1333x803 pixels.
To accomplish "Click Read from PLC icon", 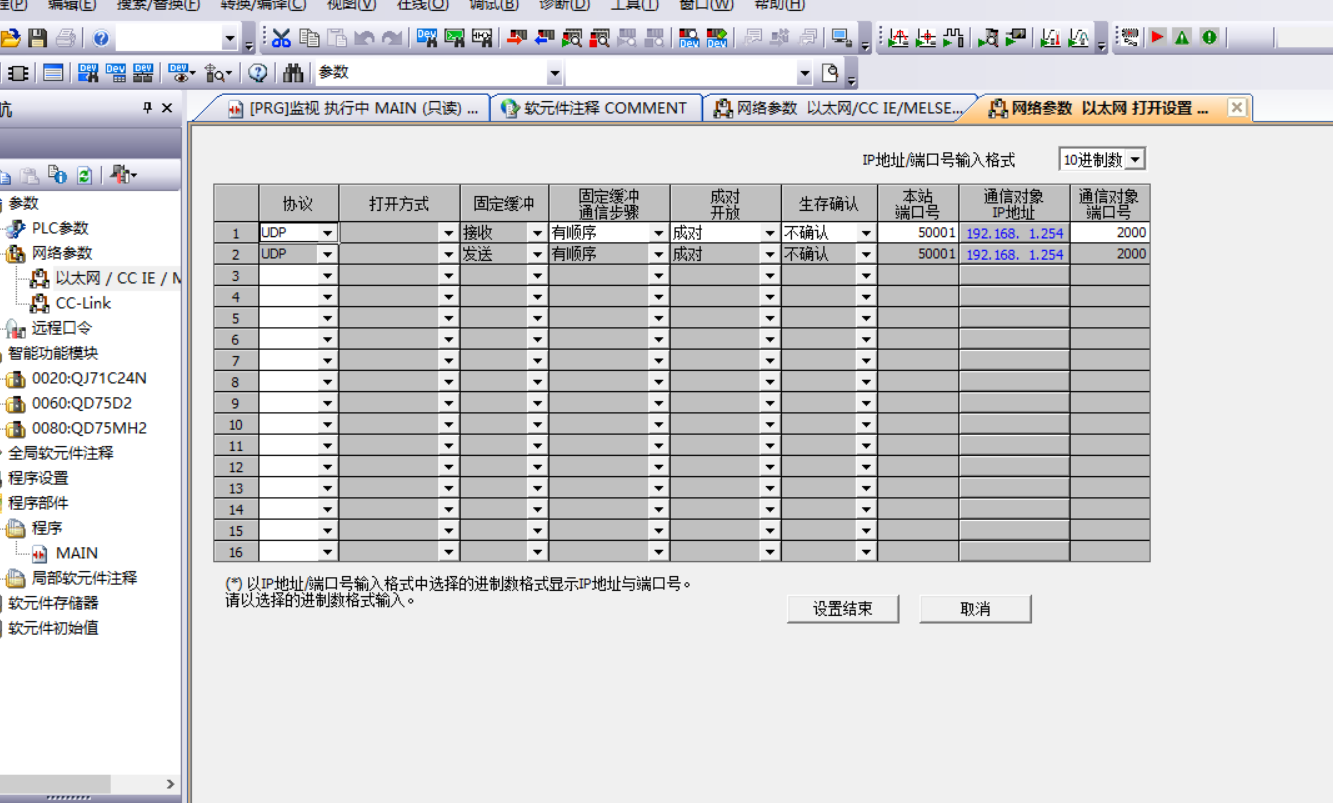I will click(x=544, y=38).
